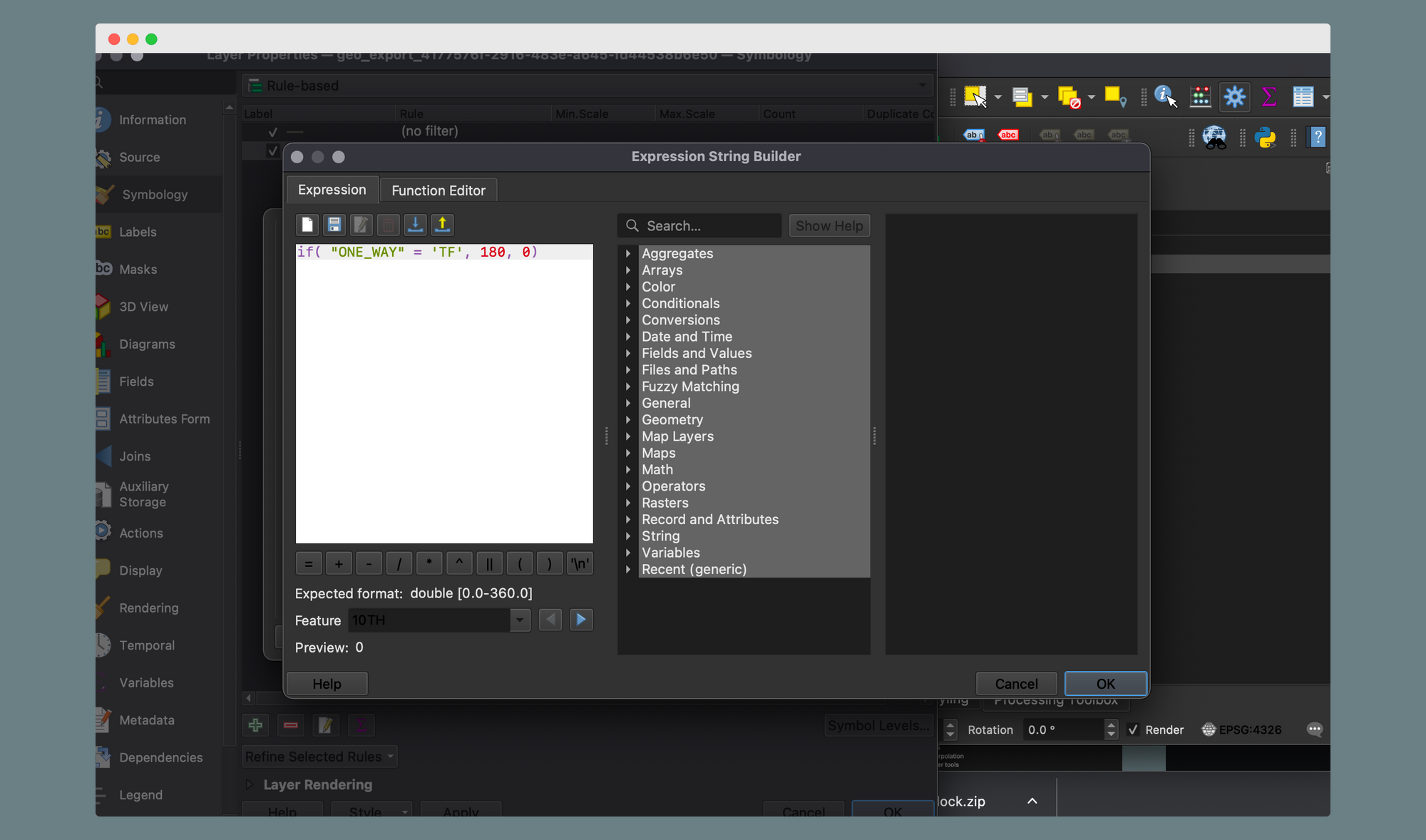
Task: Switch to the Function Editor tab
Action: click(438, 190)
